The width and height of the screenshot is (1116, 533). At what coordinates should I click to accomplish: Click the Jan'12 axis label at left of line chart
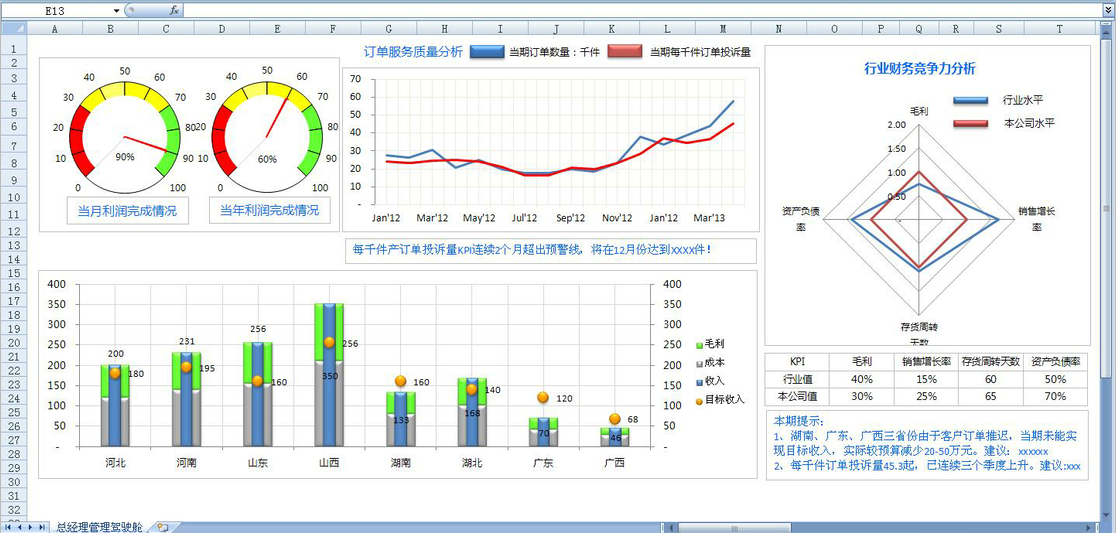(386, 218)
